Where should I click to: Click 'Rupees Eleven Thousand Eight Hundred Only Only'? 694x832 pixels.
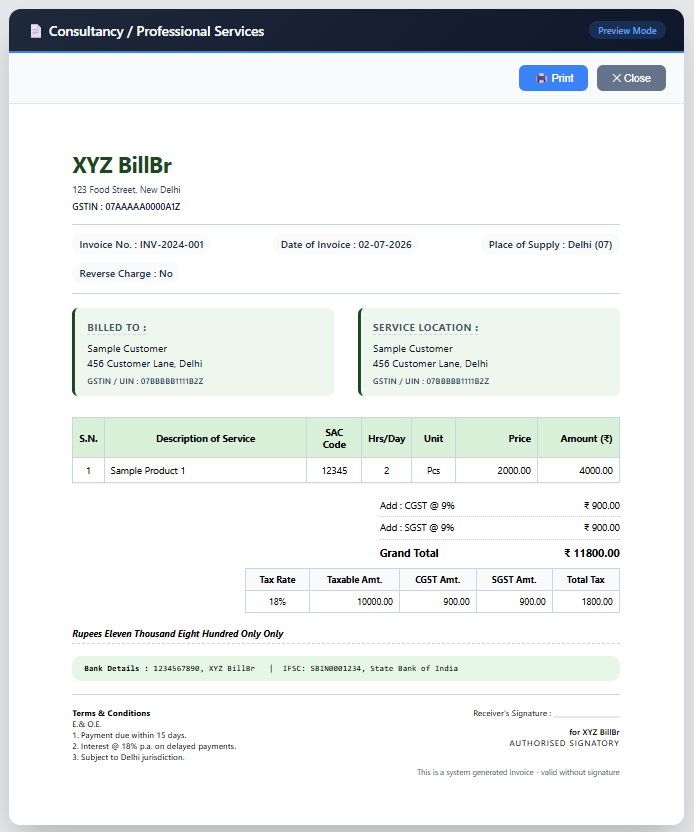pyautogui.click(x=178, y=634)
